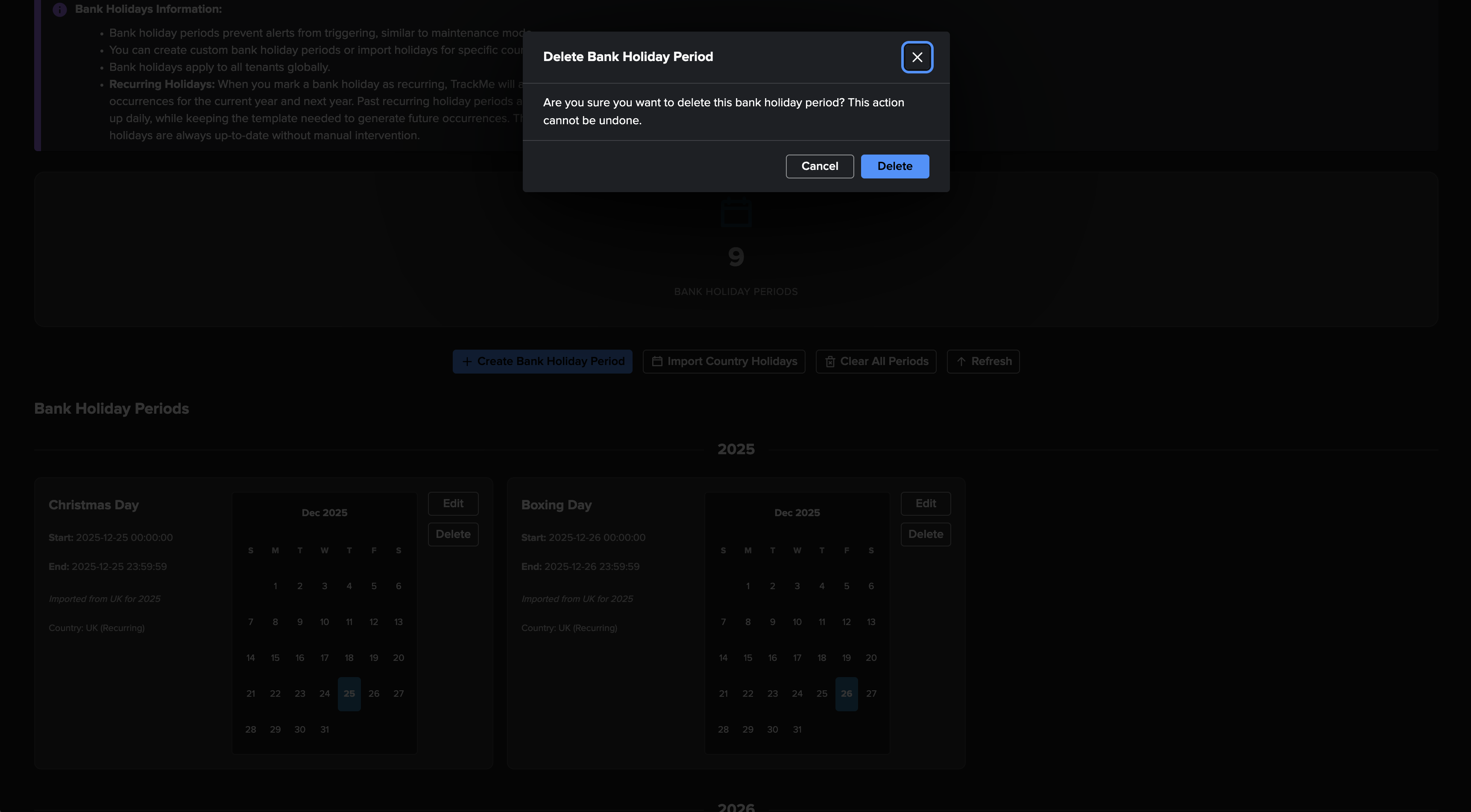Select highlighted day 26 in Boxing Day calendar
Image resolution: width=1471 pixels, height=812 pixels.
pos(846,693)
